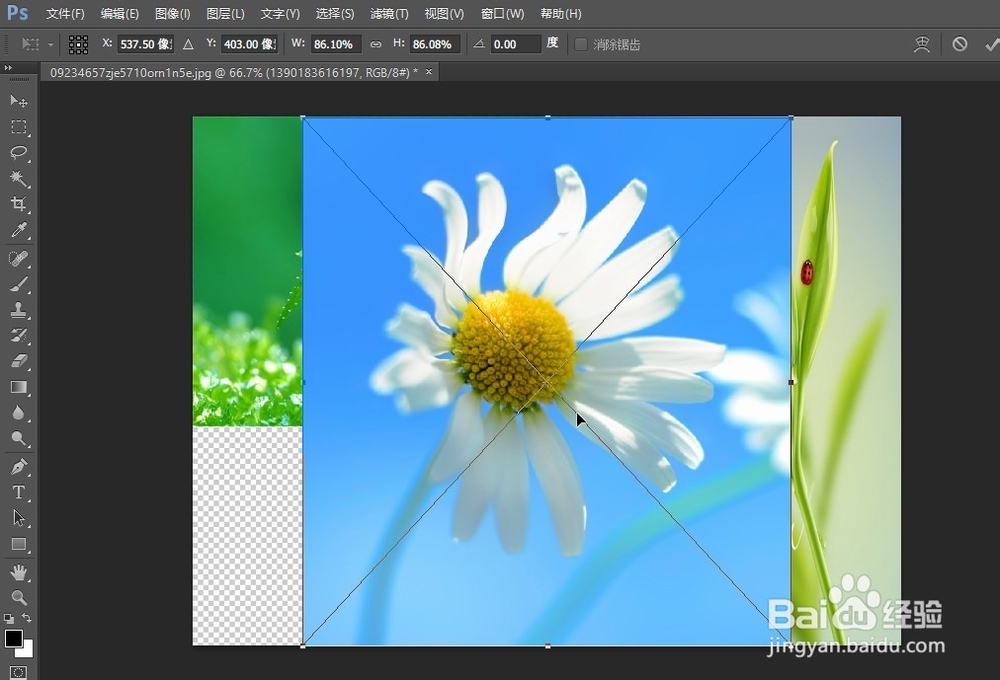Open the 图像(I) menu
1000x680 pixels.
tap(172, 13)
